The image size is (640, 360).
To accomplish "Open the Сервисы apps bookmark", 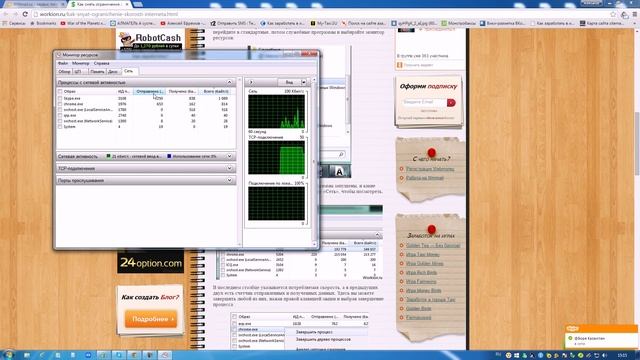I will [x=14, y=23].
